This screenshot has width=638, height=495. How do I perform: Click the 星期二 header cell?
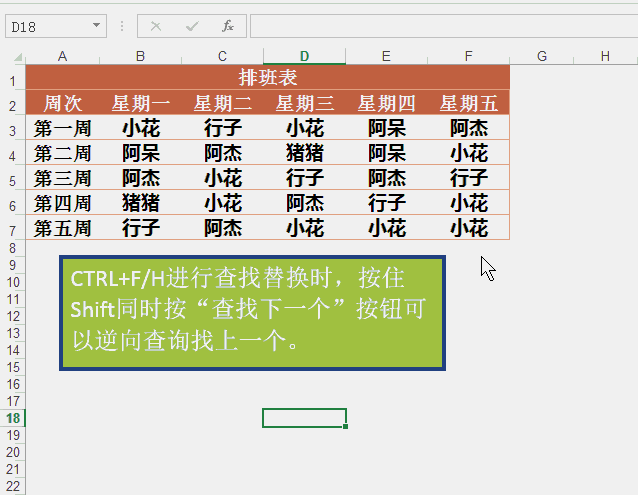point(223,103)
